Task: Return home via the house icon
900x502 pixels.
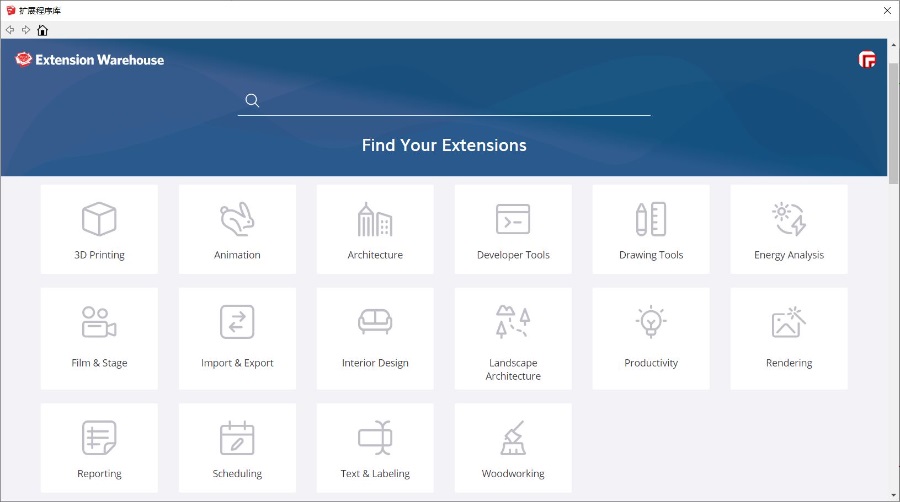Action: click(x=42, y=30)
